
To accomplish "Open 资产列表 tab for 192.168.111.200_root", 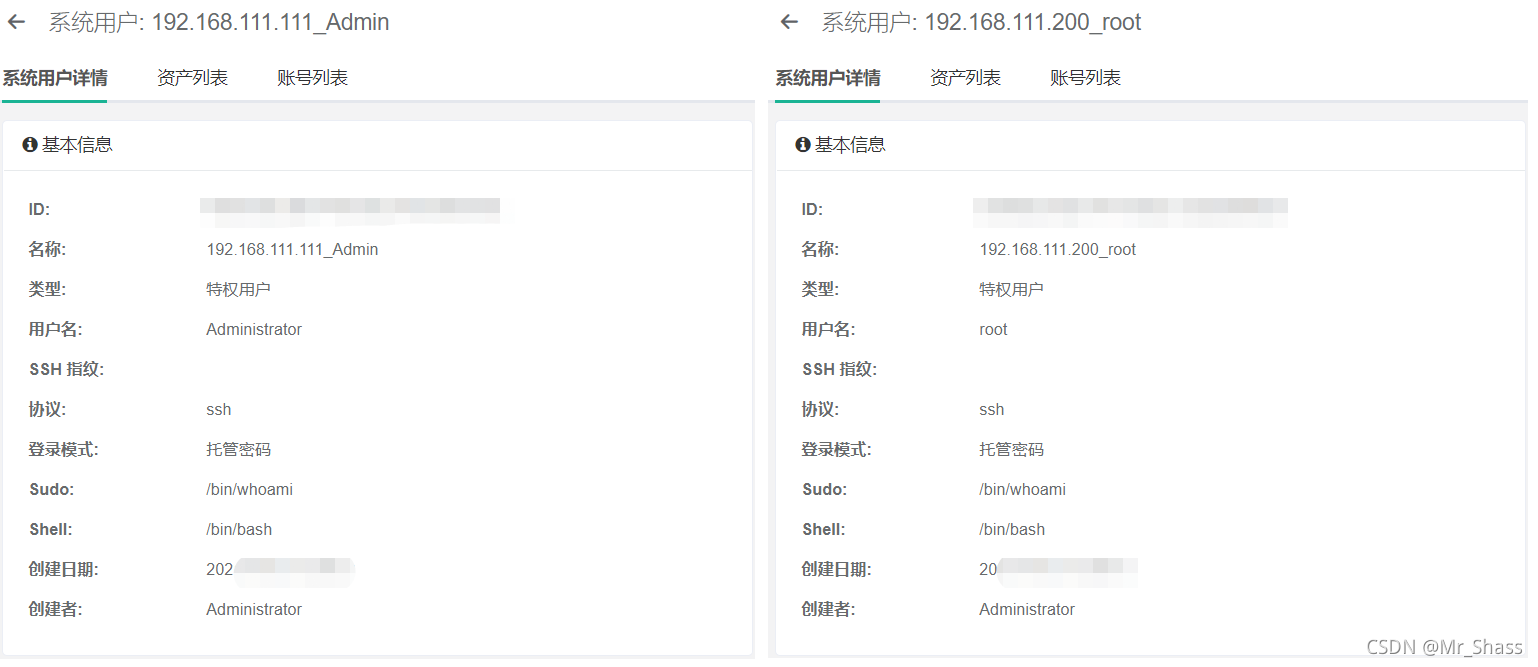I will (x=965, y=77).
